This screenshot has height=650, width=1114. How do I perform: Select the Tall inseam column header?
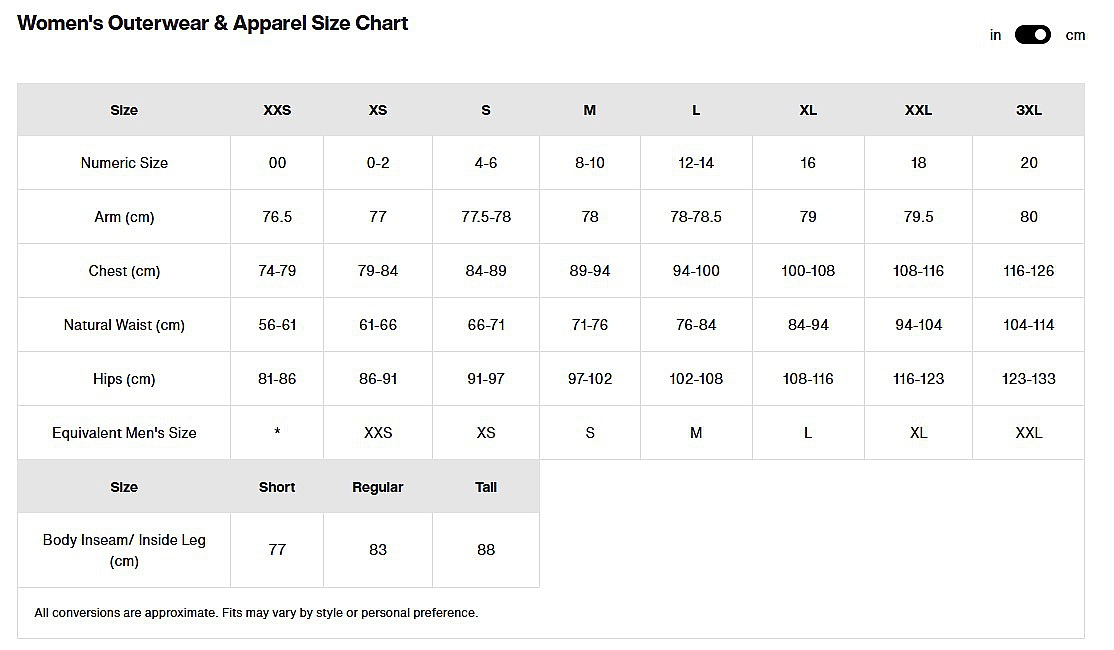(486, 487)
